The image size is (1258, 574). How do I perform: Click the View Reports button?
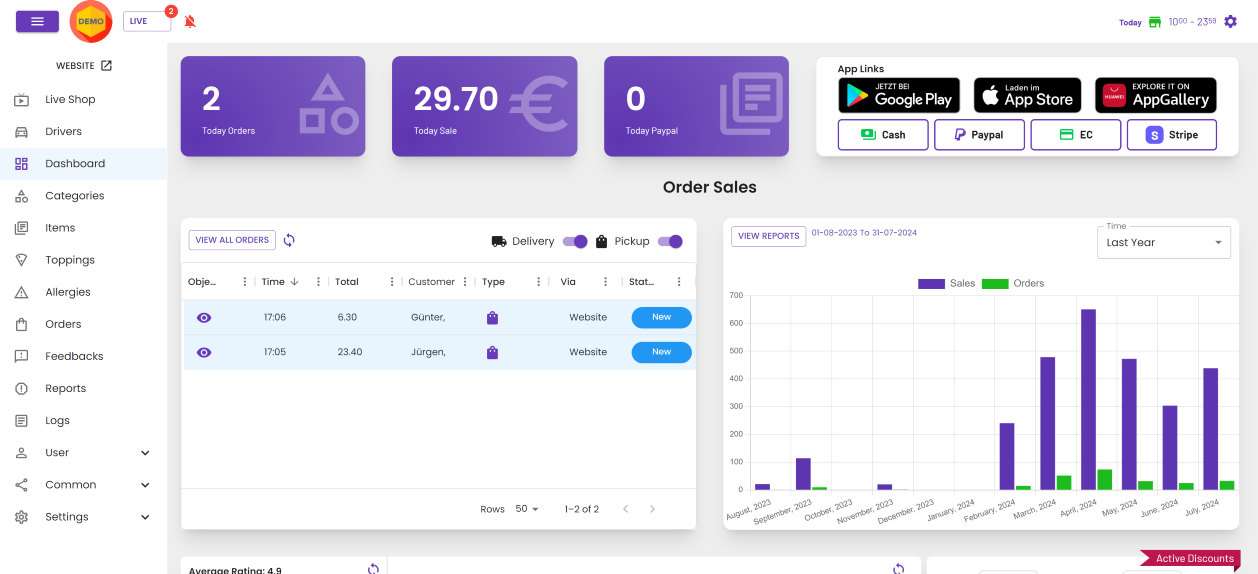(768, 236)
